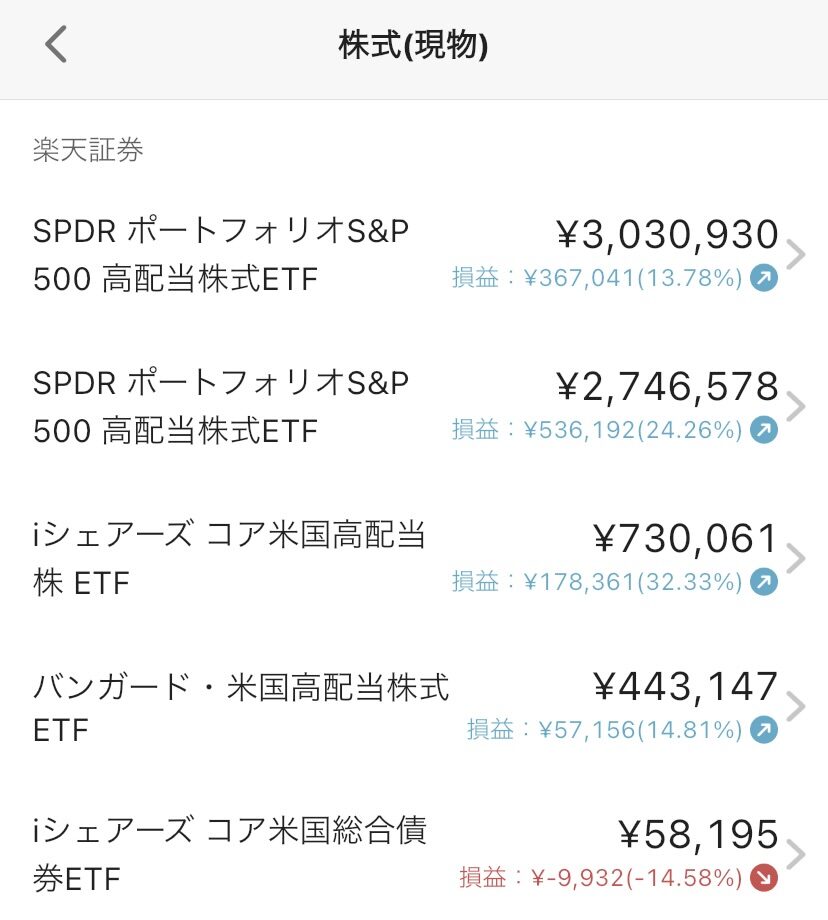Open chevron for ¥730,061 holding

[x=795, y=559]
